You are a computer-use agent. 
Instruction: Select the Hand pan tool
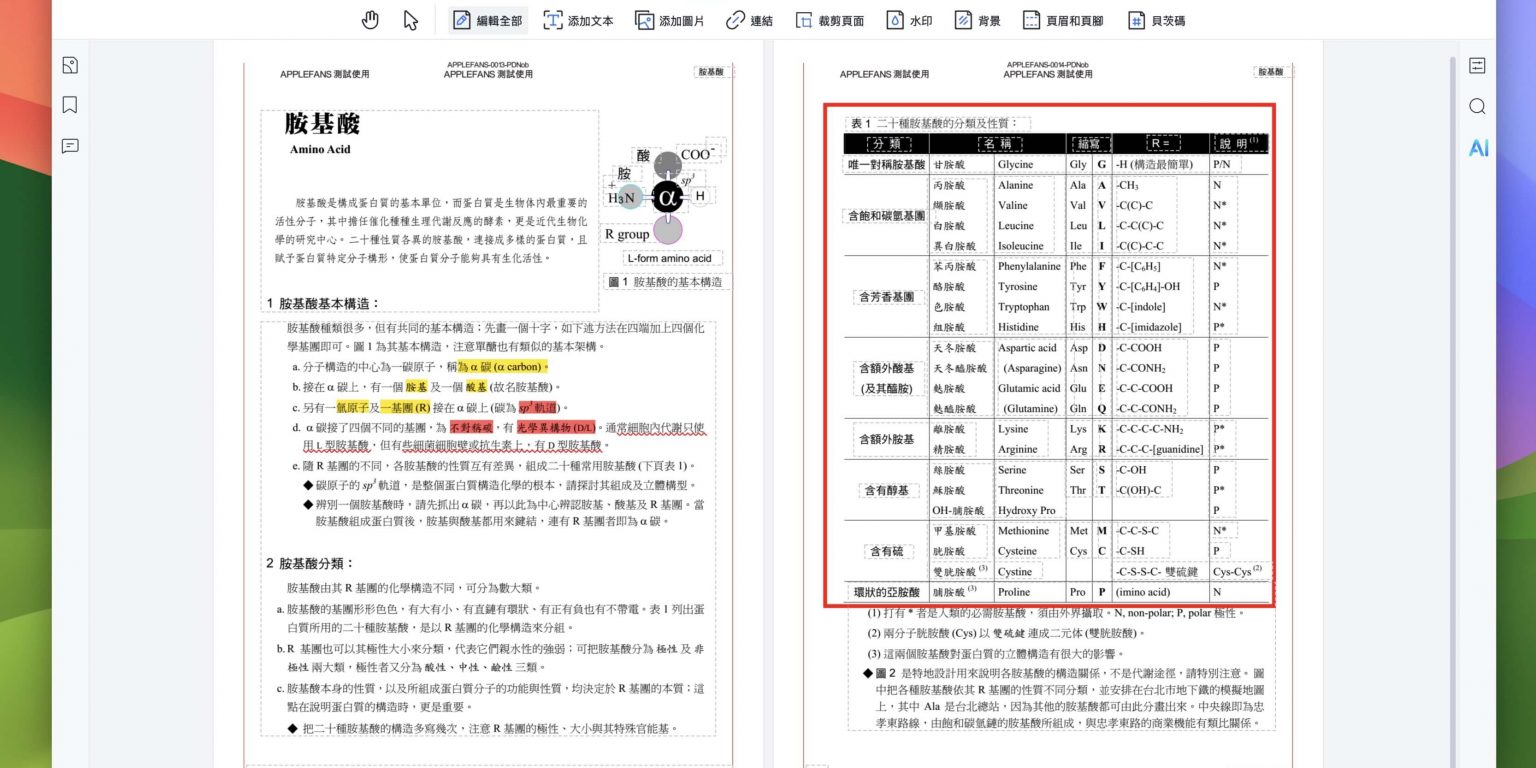coord(371,20)
